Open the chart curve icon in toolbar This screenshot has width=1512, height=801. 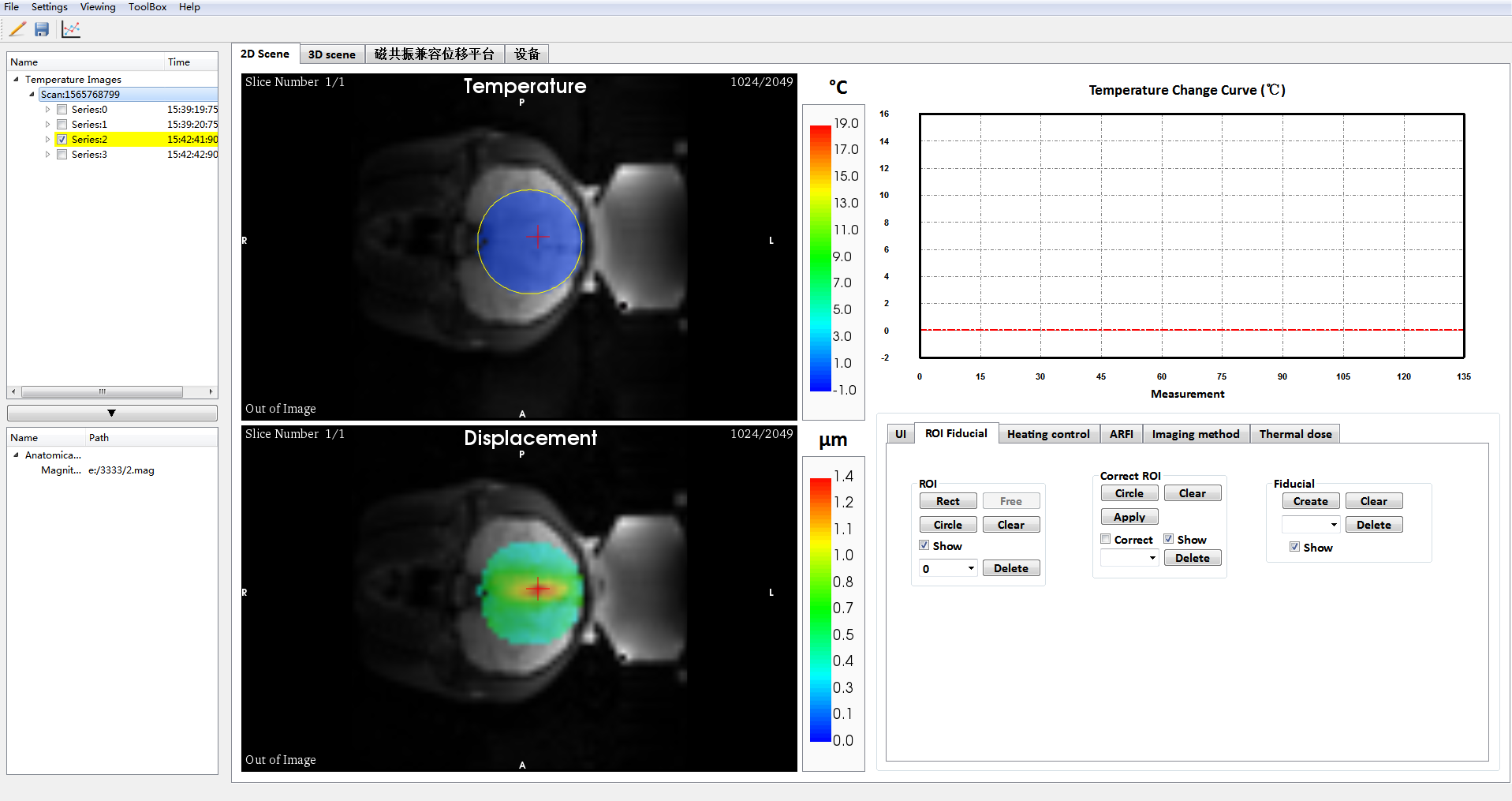[x=71, y=29]
